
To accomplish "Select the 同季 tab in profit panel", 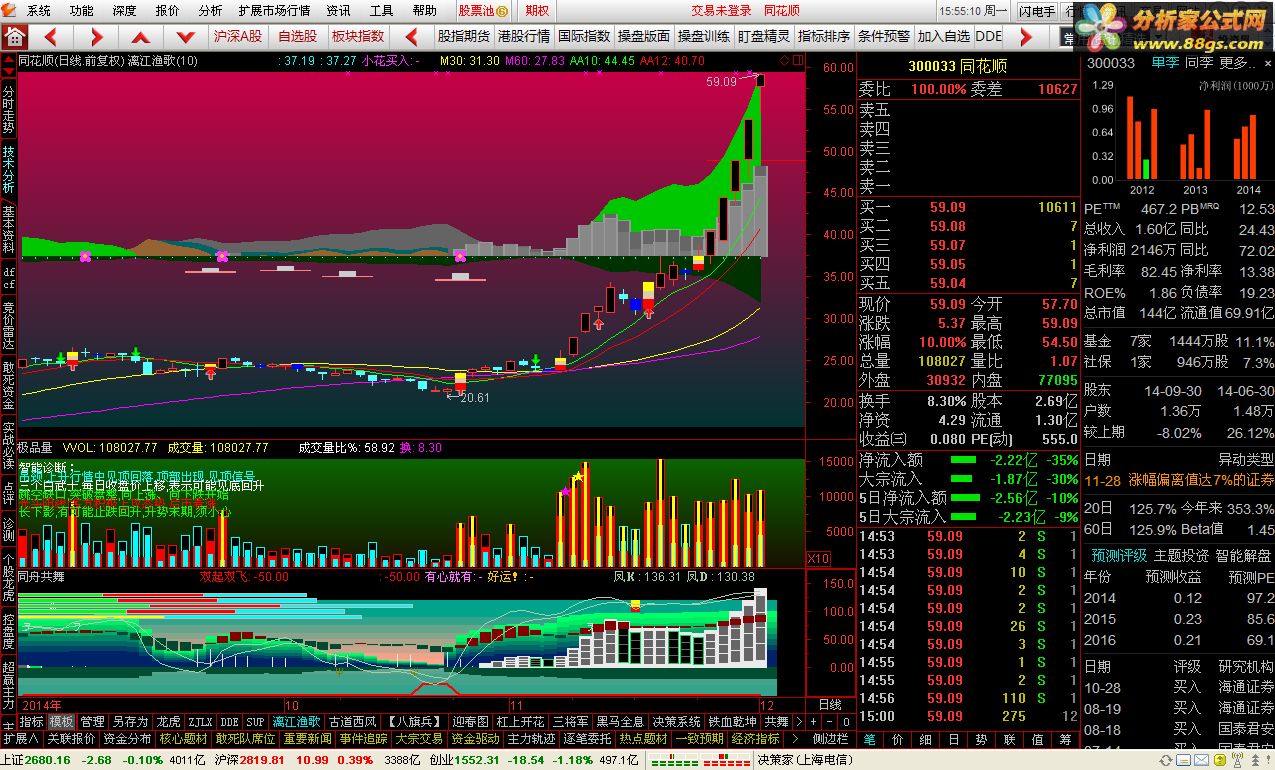I will click(x=1198, y=63).
